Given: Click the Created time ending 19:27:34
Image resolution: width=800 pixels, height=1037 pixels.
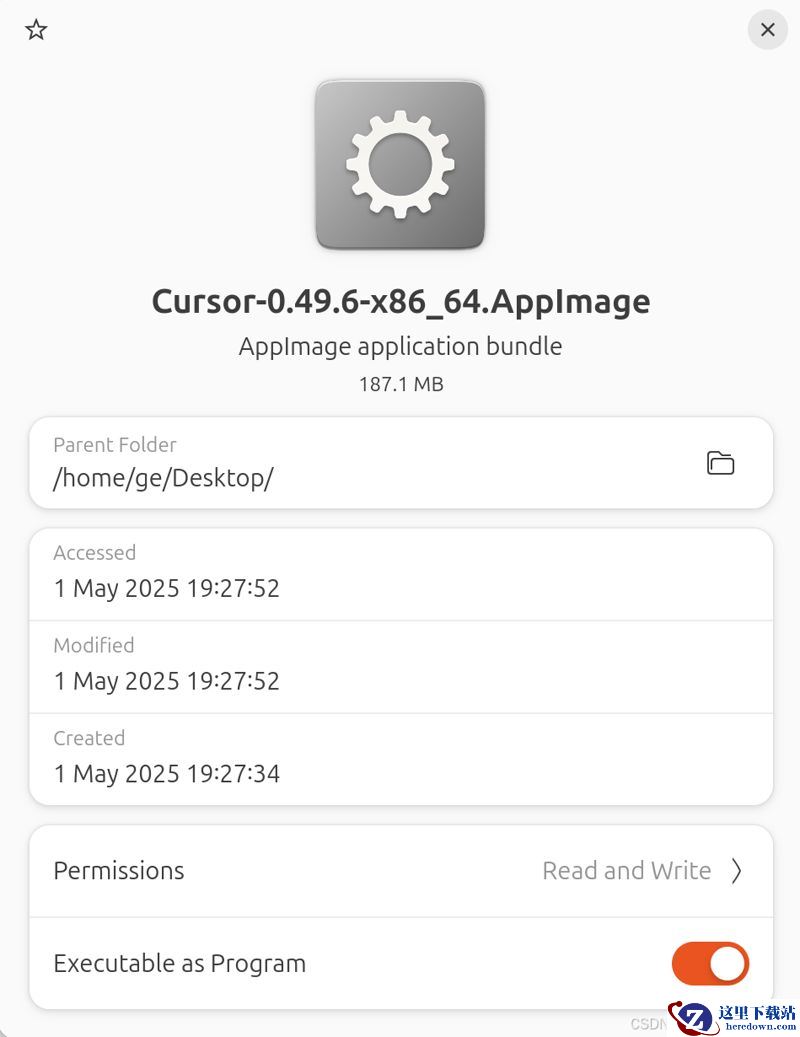Looking at the screenshot, I should [167, 774].
